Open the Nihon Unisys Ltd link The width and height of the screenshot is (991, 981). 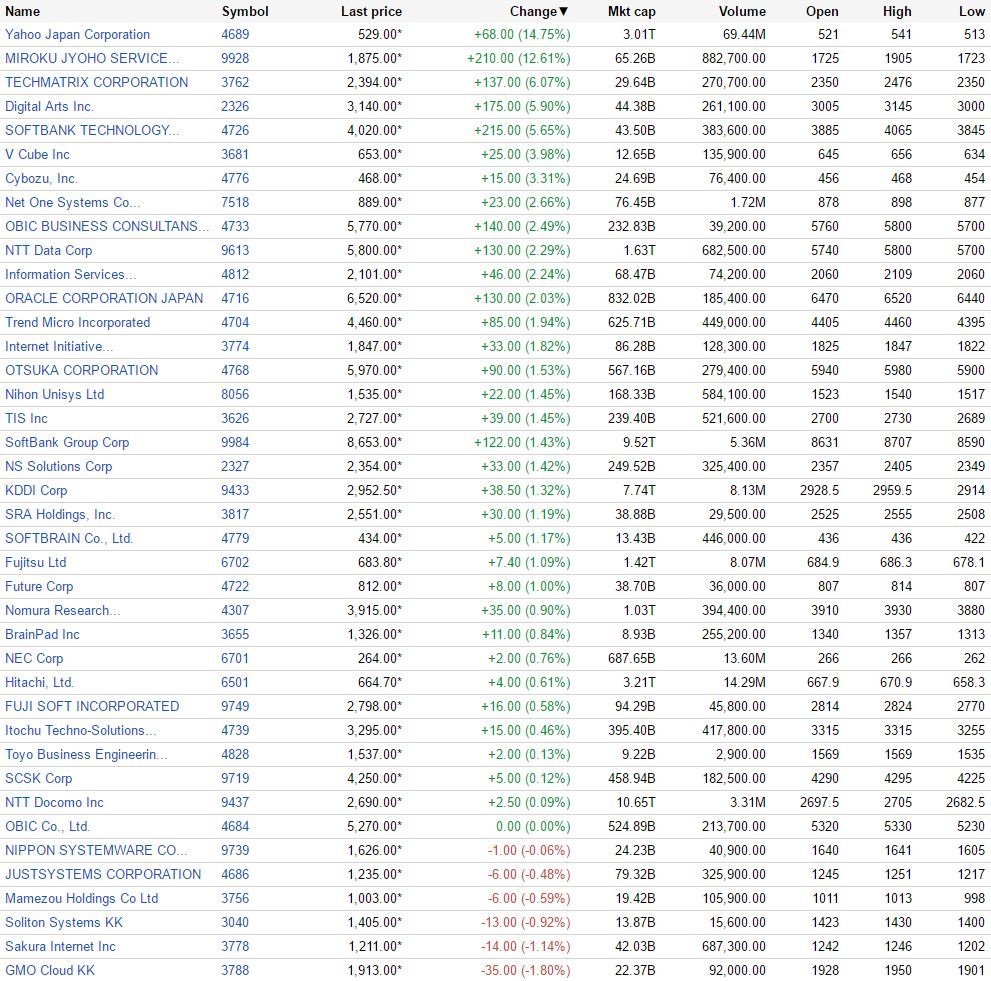pos(54,395)
